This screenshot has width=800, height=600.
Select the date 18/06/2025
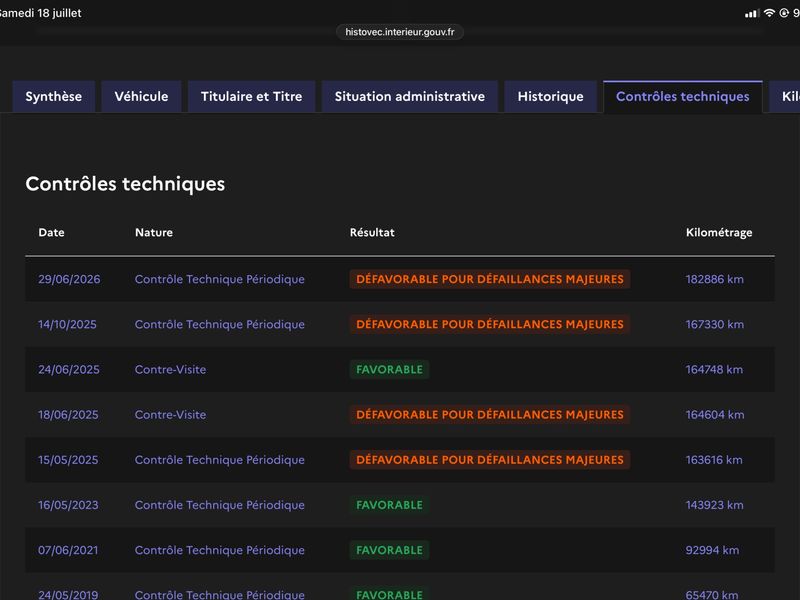click(68, 415)
